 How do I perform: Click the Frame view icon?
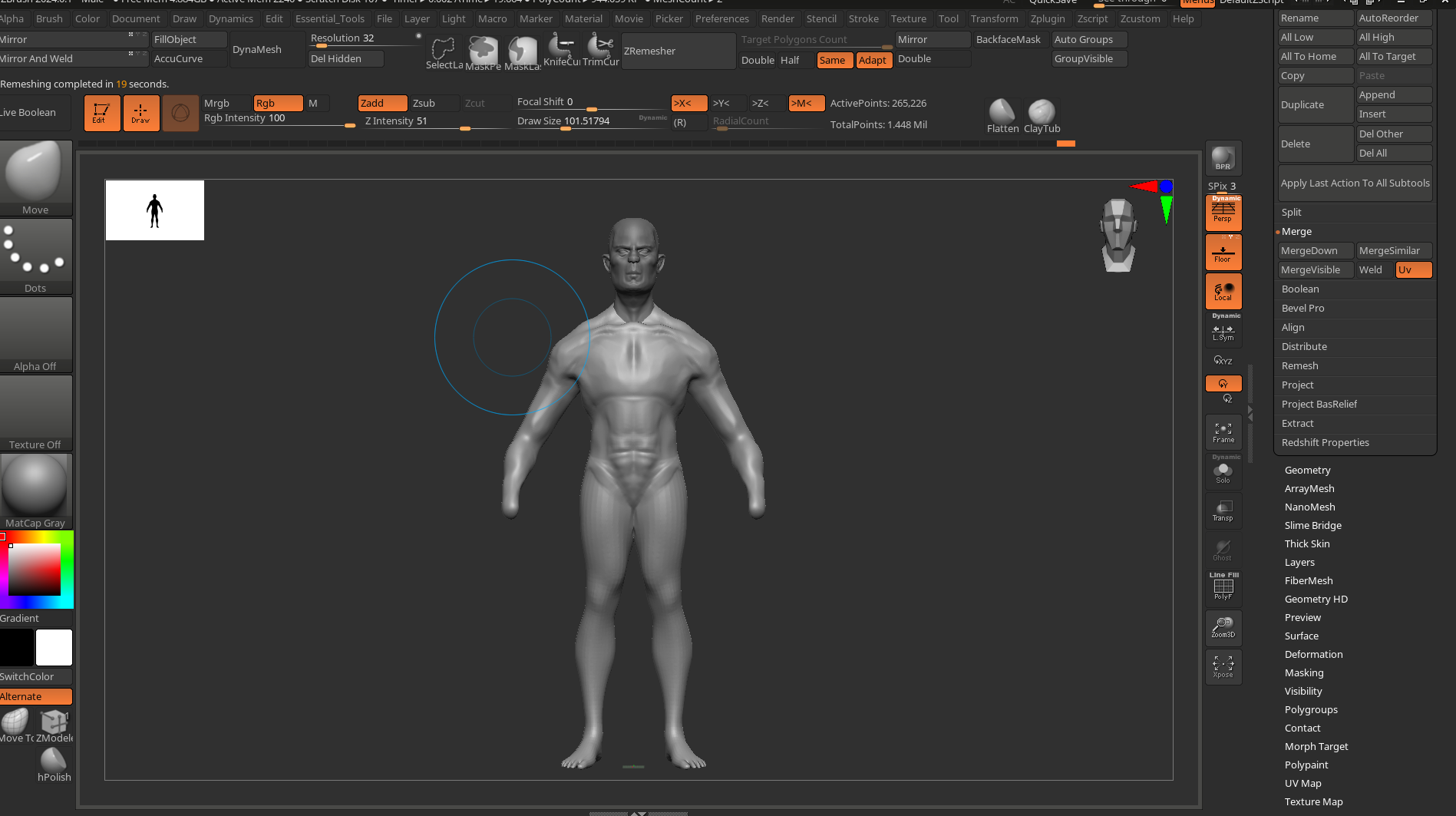pyautogui.click(x=1223, y=433)
